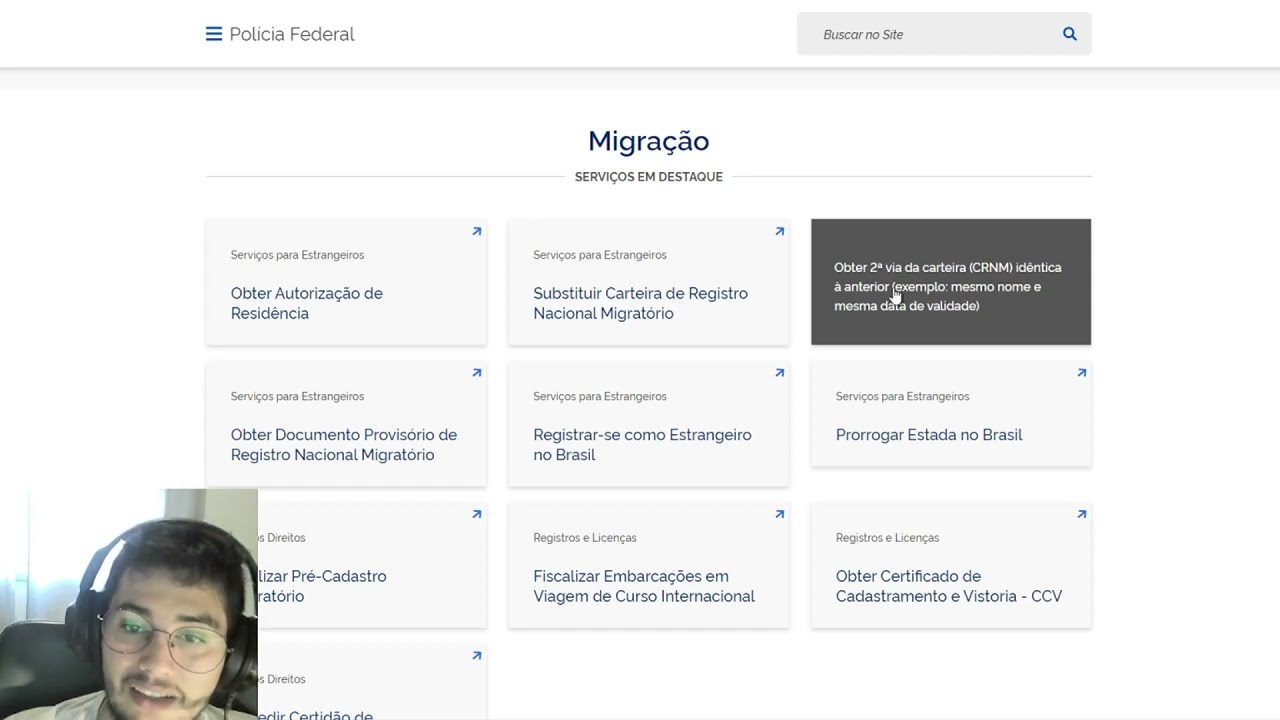This screenshot has height=720, width=1280.
Task: Open Obter Documento Provisório de Registro
Action: [x=344, y=444]
